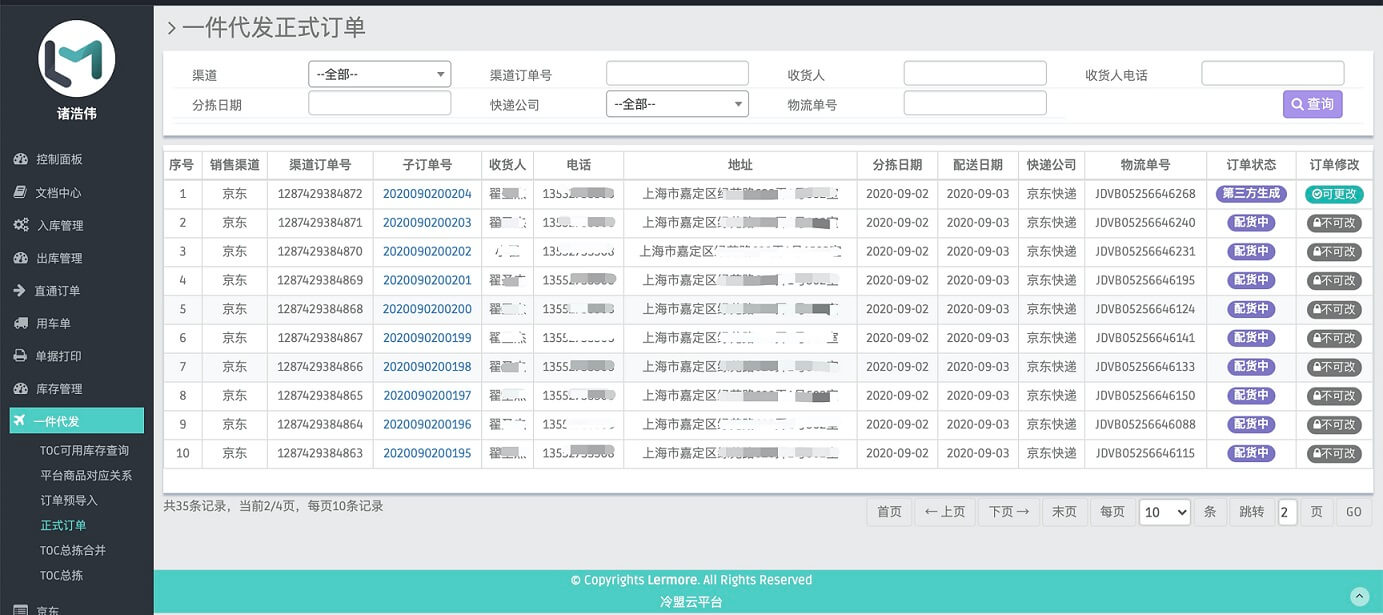Screen dimensions: 1383x615
Task: Click the 物流单号 input field
Action: pyautogui.click(x=974, y=104)
